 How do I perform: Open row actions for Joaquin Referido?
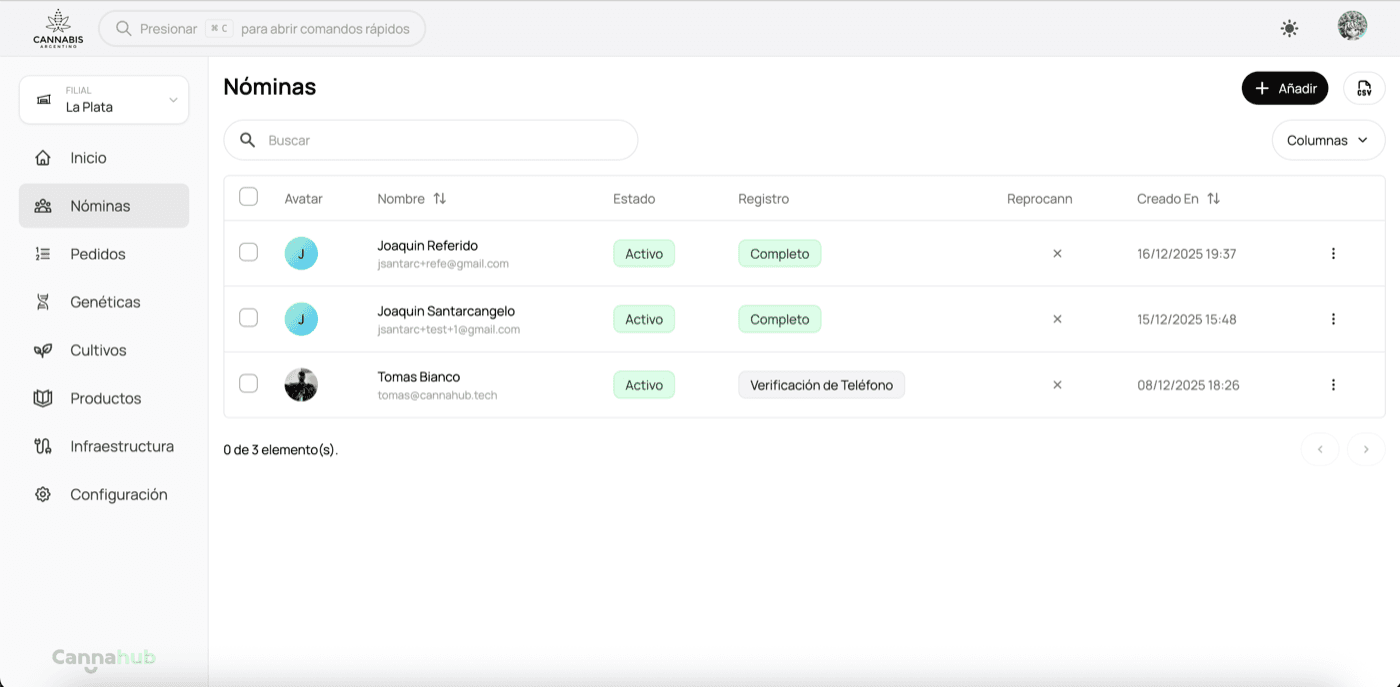click(1333, 254)
